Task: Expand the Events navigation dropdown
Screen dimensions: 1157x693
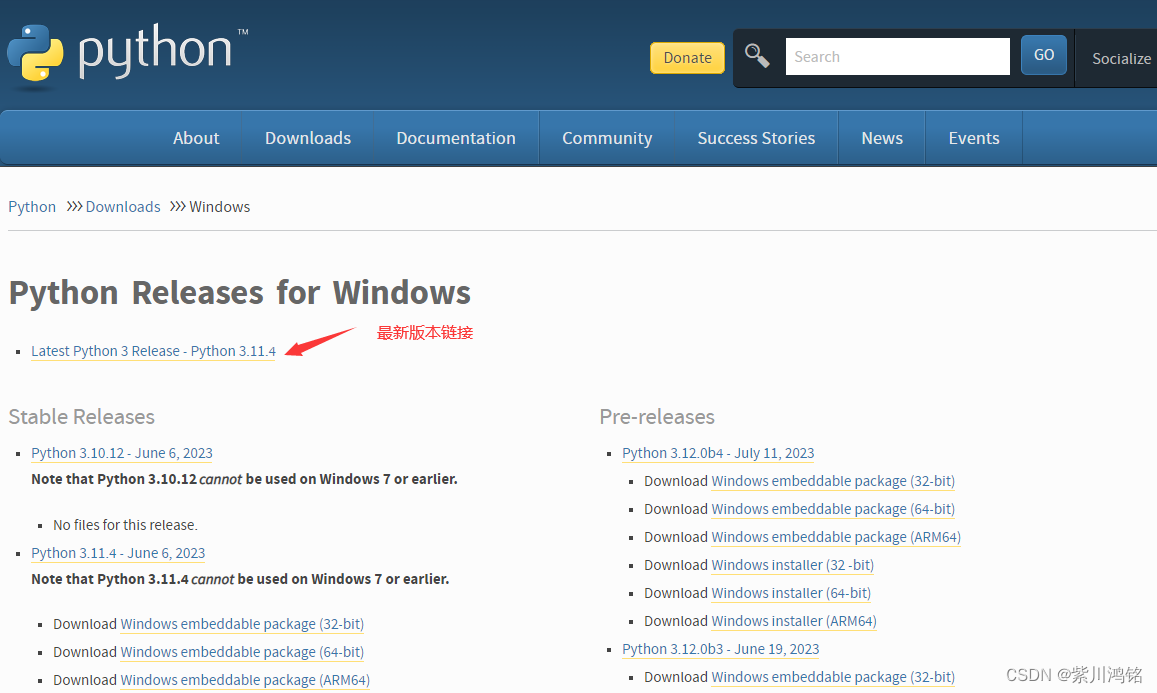Action: coord(973,137)
